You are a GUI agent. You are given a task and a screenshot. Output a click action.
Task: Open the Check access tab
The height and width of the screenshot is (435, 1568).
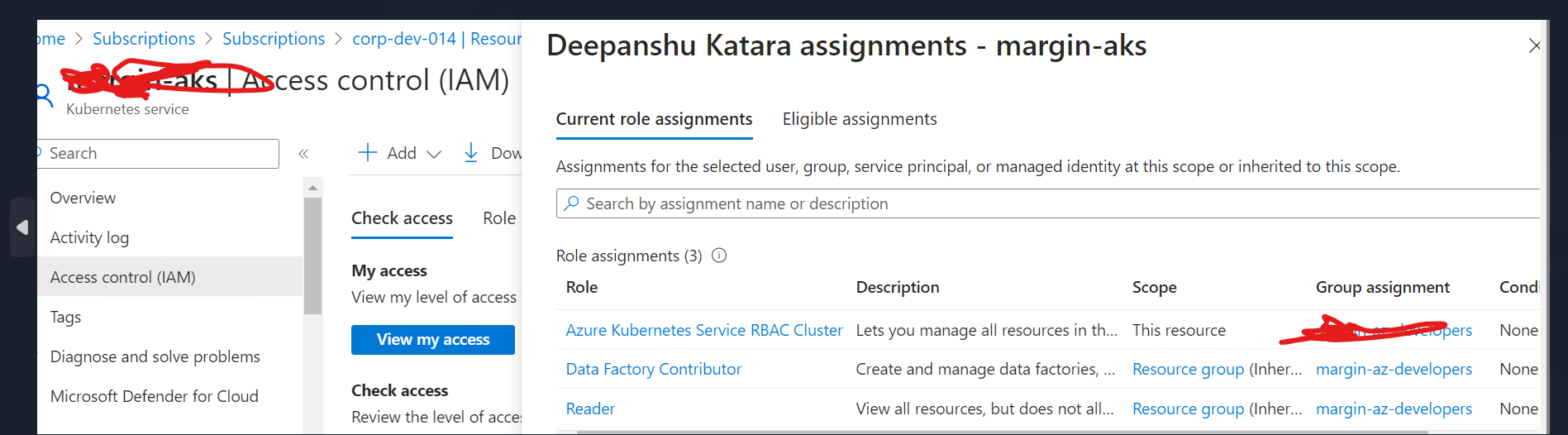pos(402,218)
